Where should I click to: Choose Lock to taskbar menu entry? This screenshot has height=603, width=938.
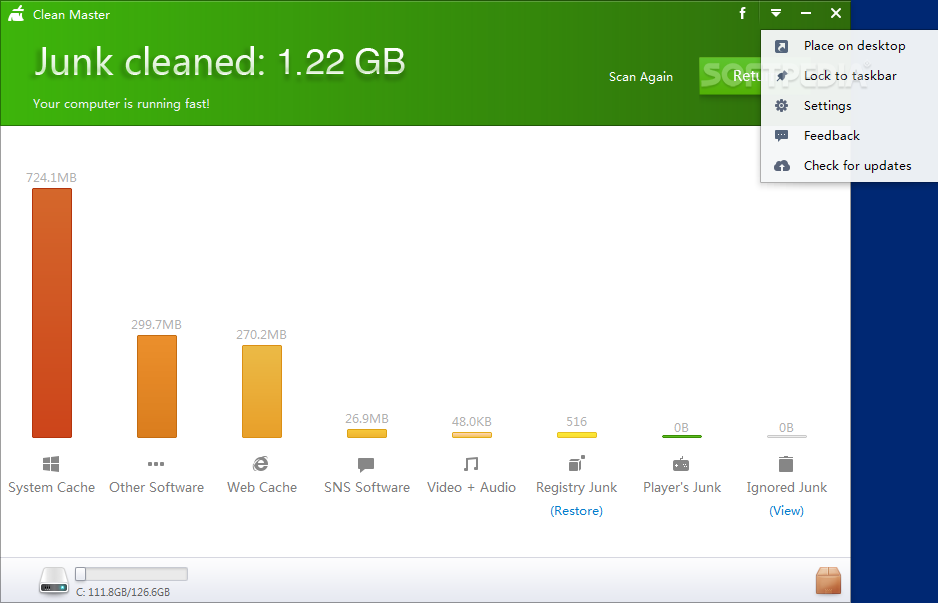coord(849,76)
